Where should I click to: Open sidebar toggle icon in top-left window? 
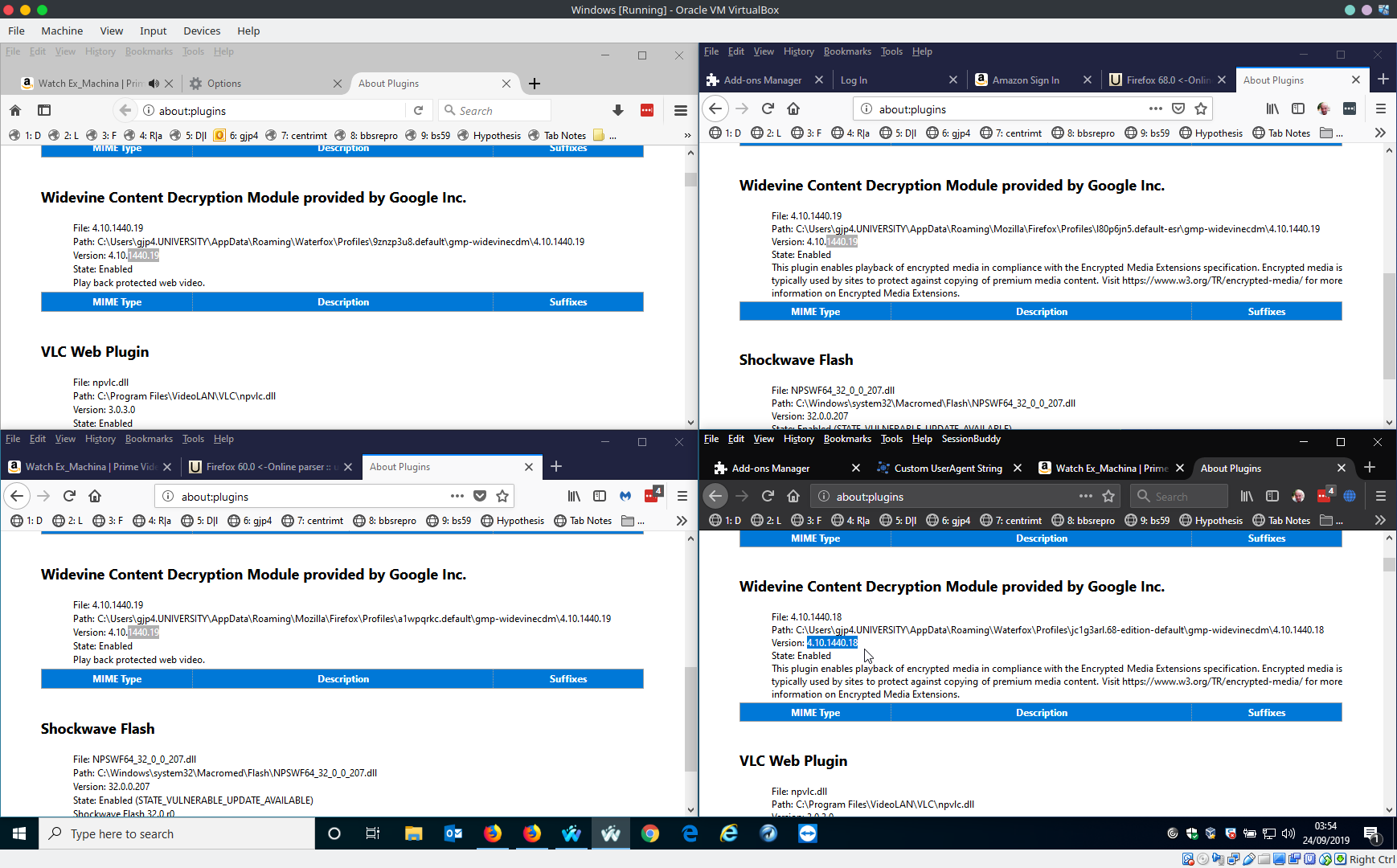(44, 110)
